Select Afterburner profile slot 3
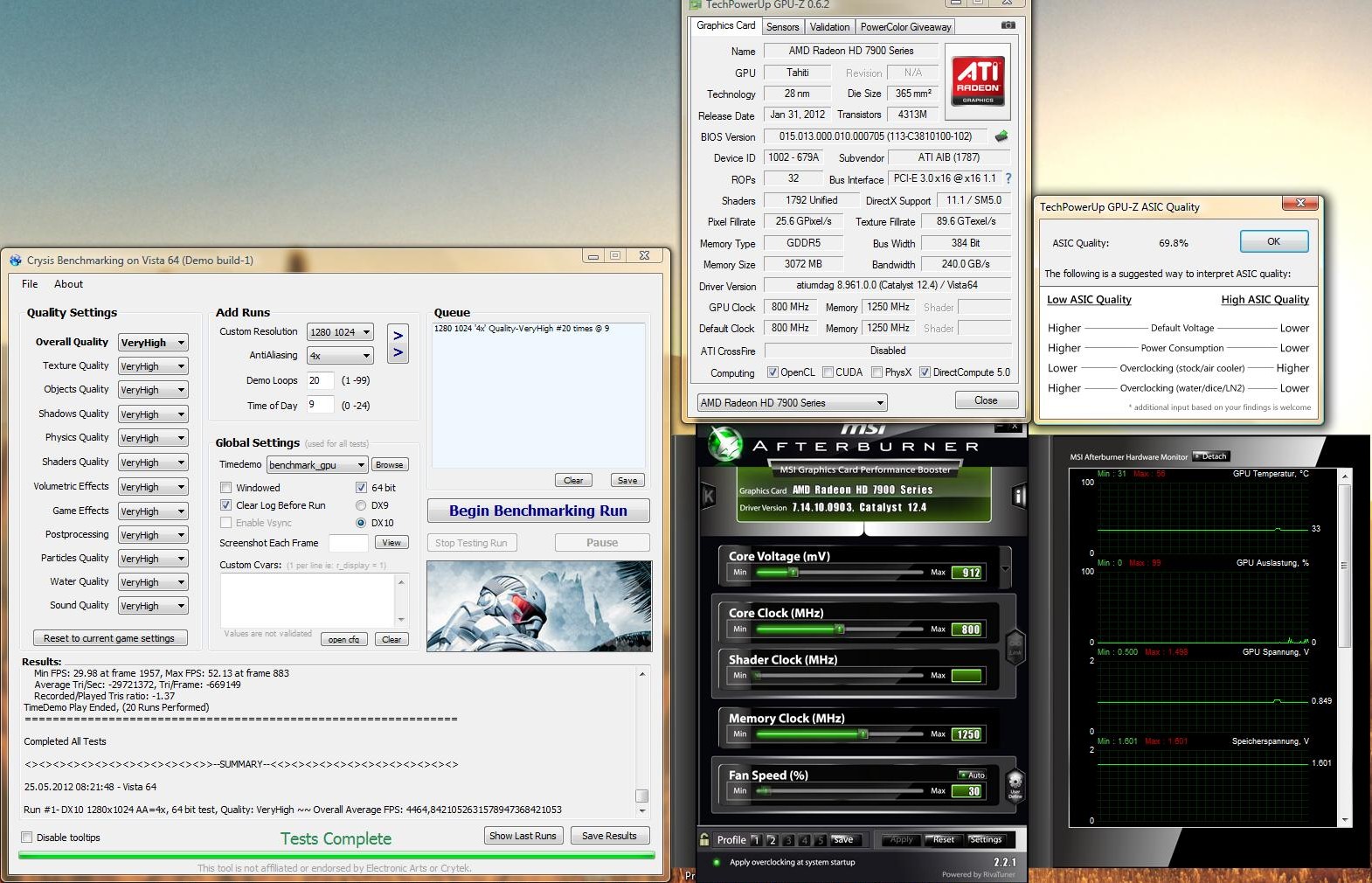Screen dimensions: 1372x883 point(788,840)
